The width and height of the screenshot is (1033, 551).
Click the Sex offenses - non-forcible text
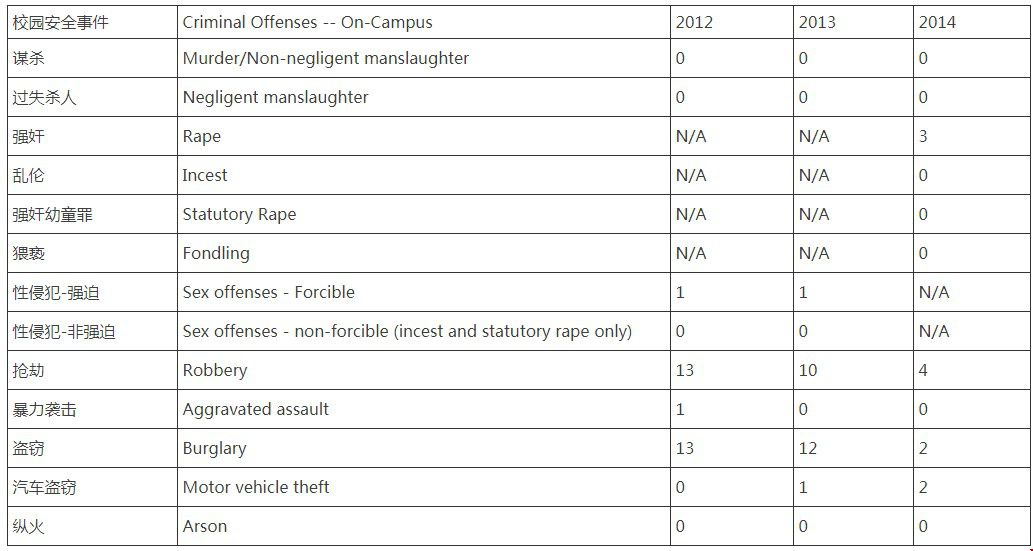coord(285,331)
